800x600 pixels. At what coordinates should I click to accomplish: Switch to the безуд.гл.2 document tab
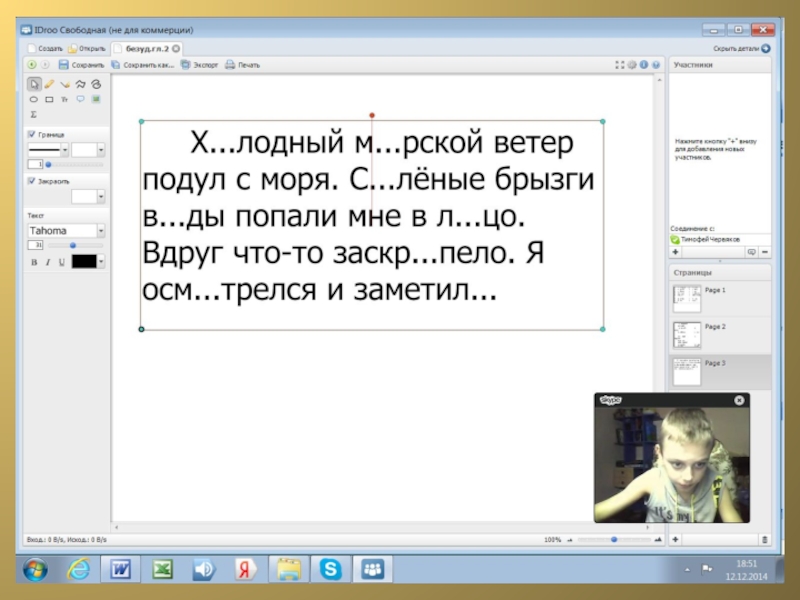click(145, 48)
